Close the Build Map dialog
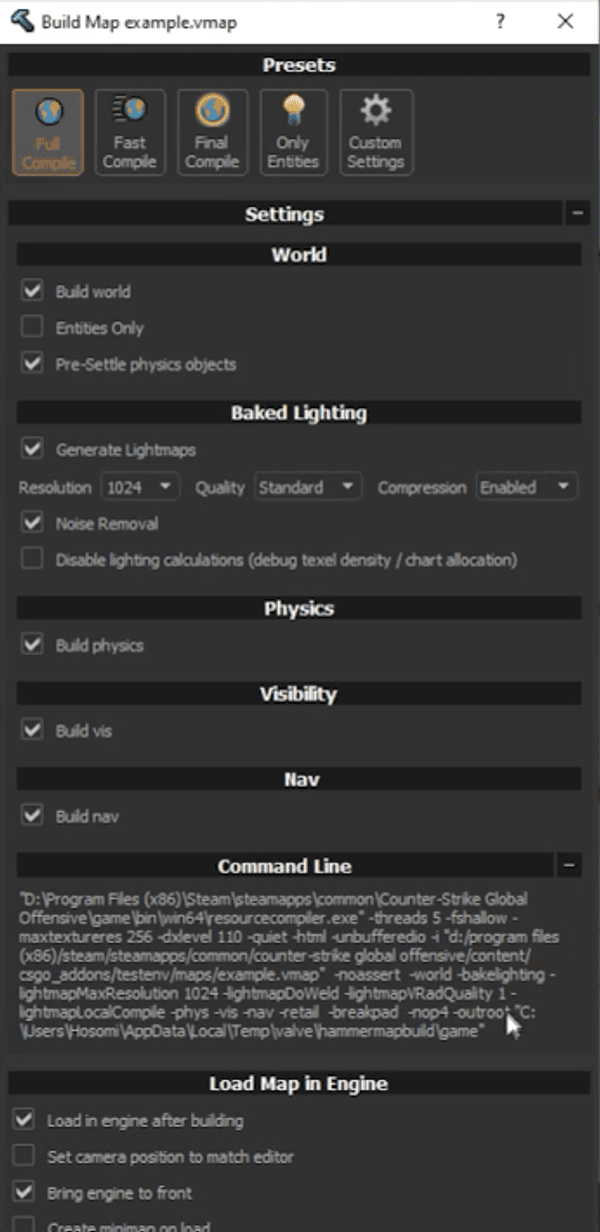This screenshot has height=1232, width=600. coord(566,21)
